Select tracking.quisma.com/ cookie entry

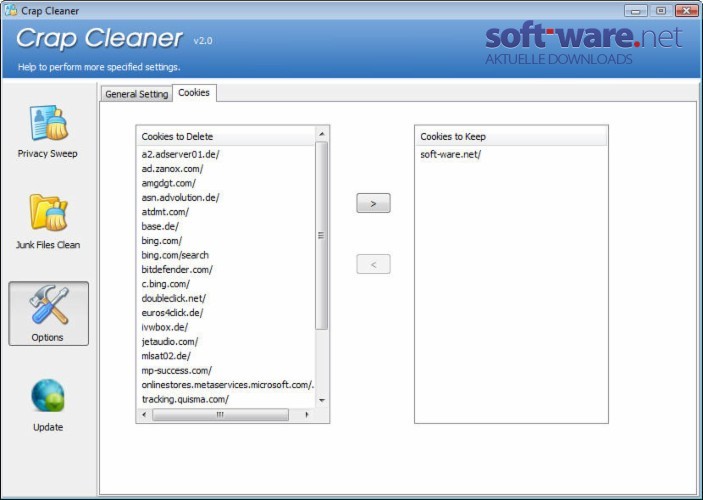[185, 399]
